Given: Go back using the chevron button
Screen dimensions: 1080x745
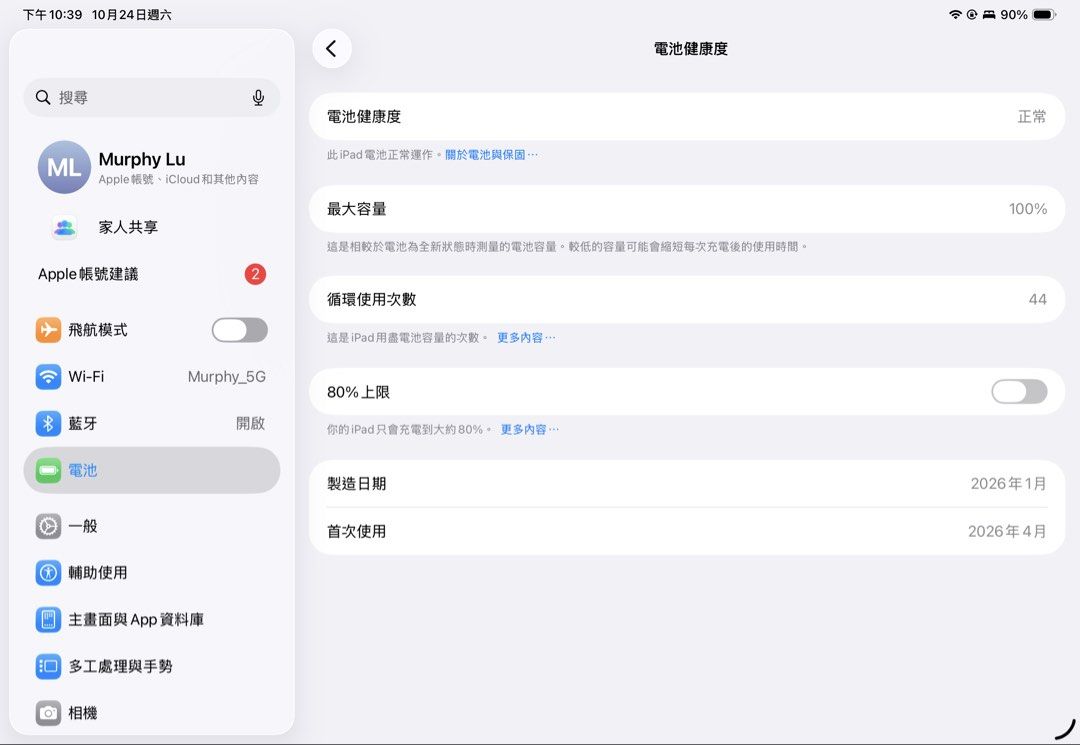Looking at the screenshot, I should click(332, 49).
